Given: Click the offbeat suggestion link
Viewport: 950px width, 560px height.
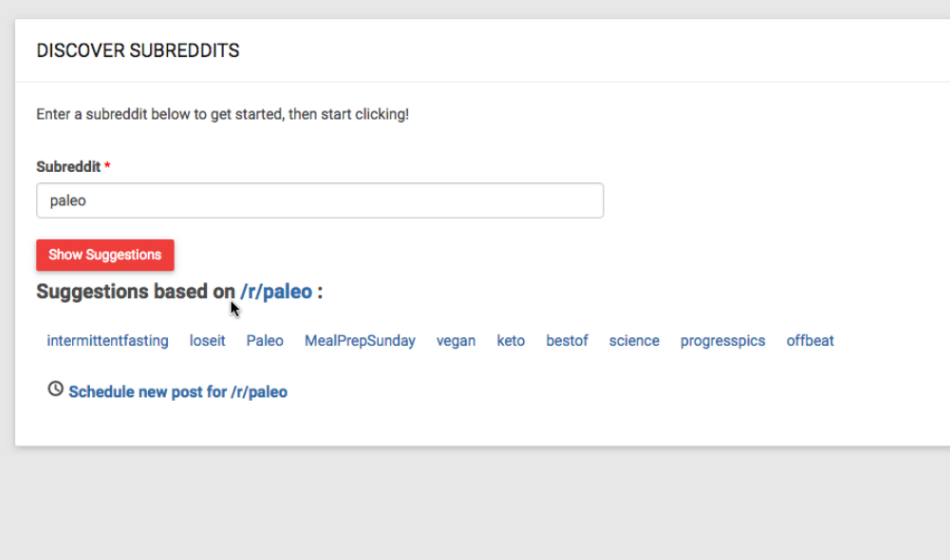Looking at the screenshot, I should tap(810, 341).
